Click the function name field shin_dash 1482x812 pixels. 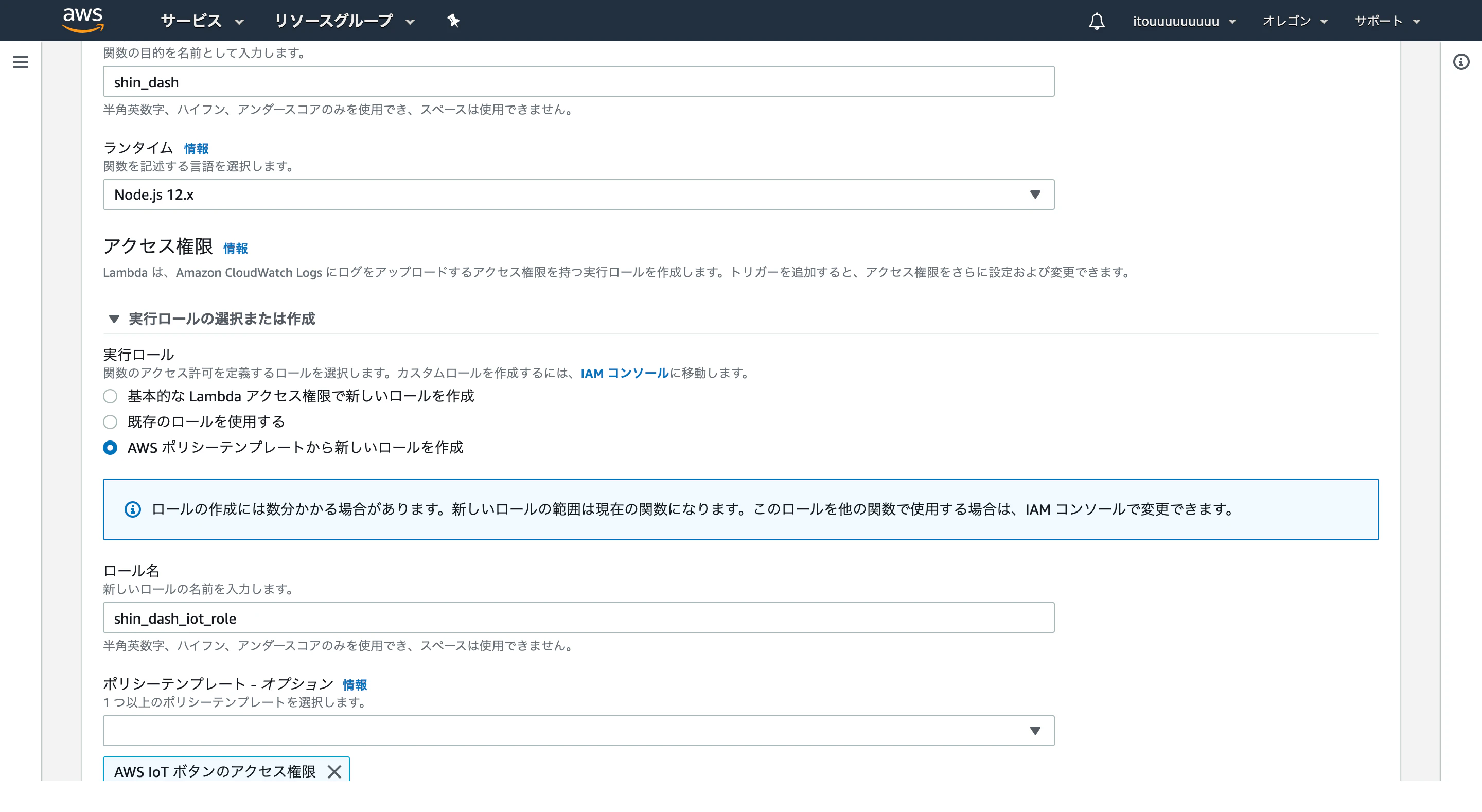(x=578, y=82)
